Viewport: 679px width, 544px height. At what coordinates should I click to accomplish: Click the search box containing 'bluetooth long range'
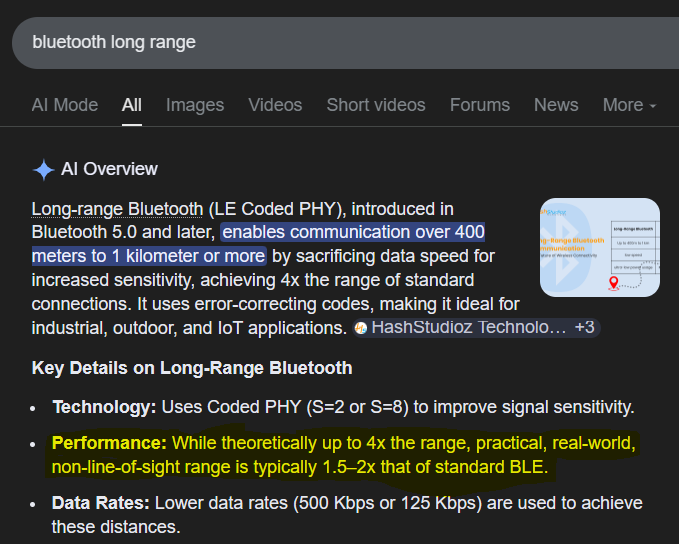tap(346, 42)
